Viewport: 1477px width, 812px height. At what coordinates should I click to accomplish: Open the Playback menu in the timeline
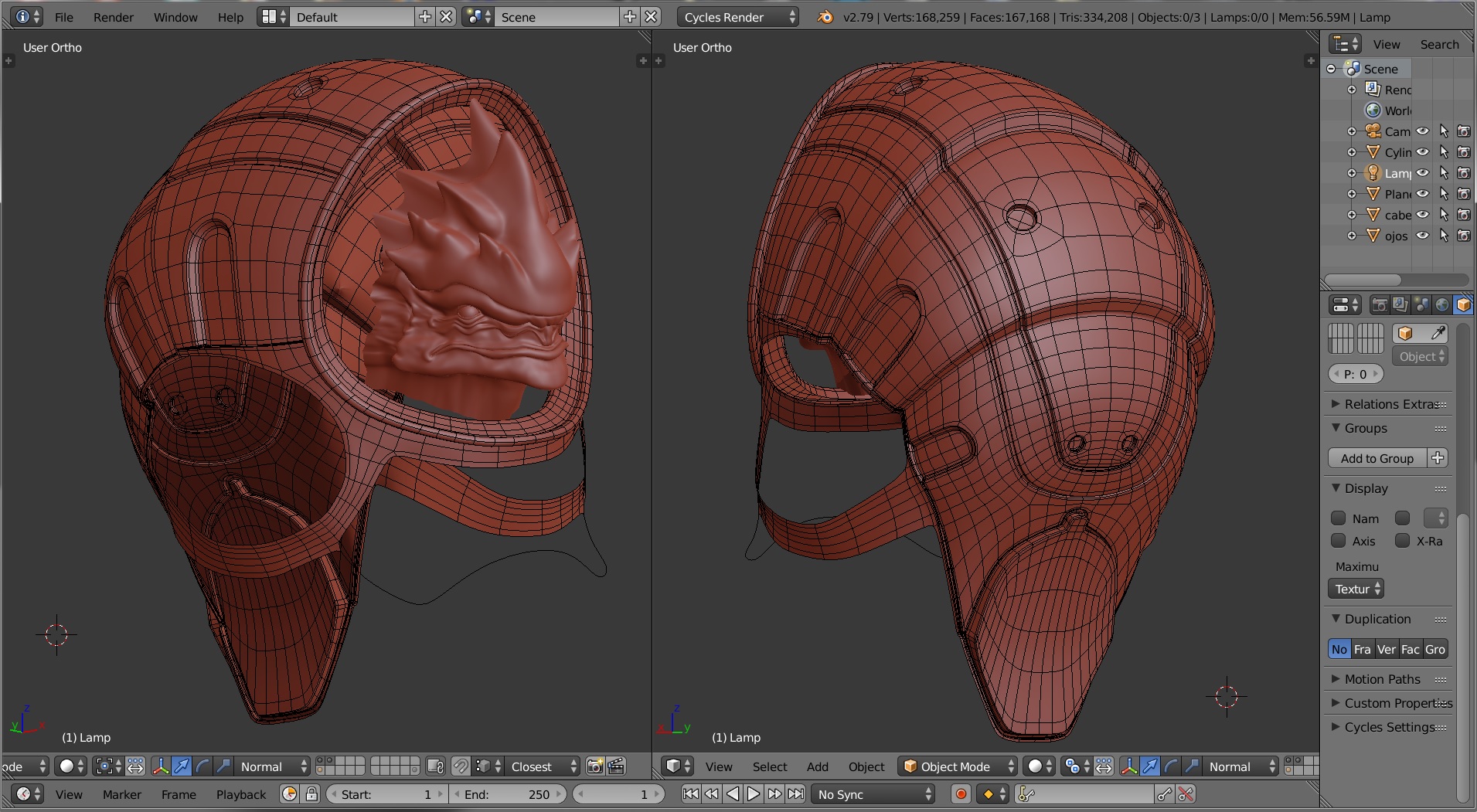(240, 794)
